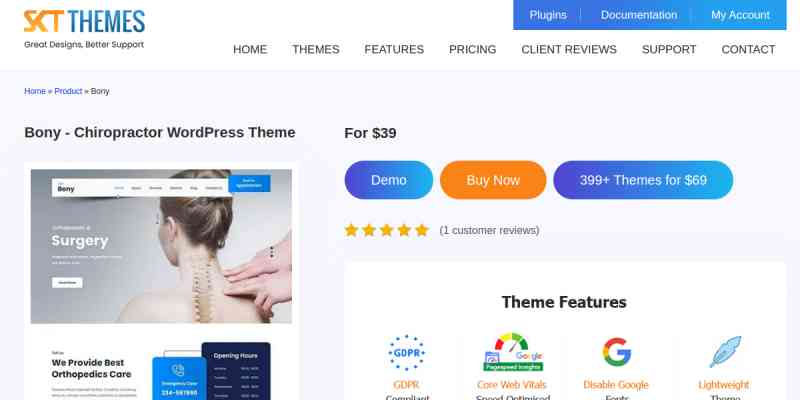Select the HOME menu item
Screen dimensions: 800x400
250,49
